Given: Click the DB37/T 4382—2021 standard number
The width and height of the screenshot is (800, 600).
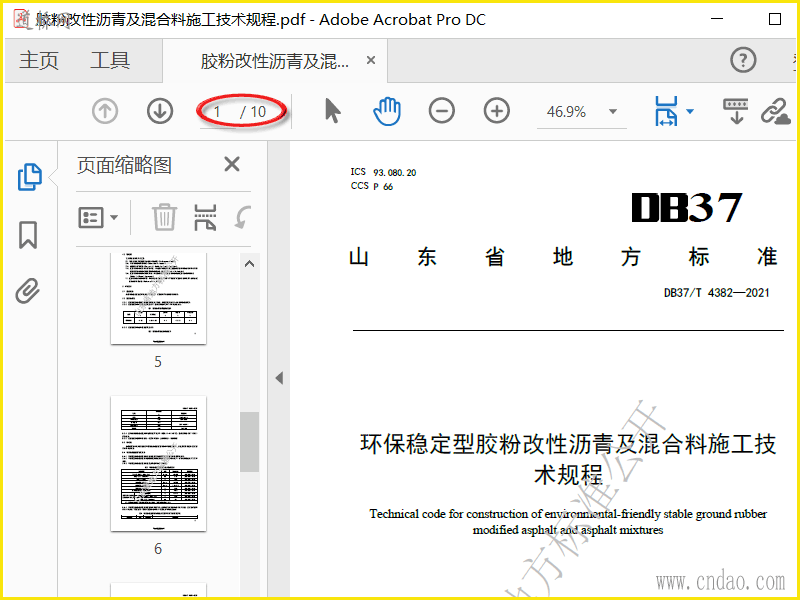Looking at the screenshot, I should pos(716,293).
